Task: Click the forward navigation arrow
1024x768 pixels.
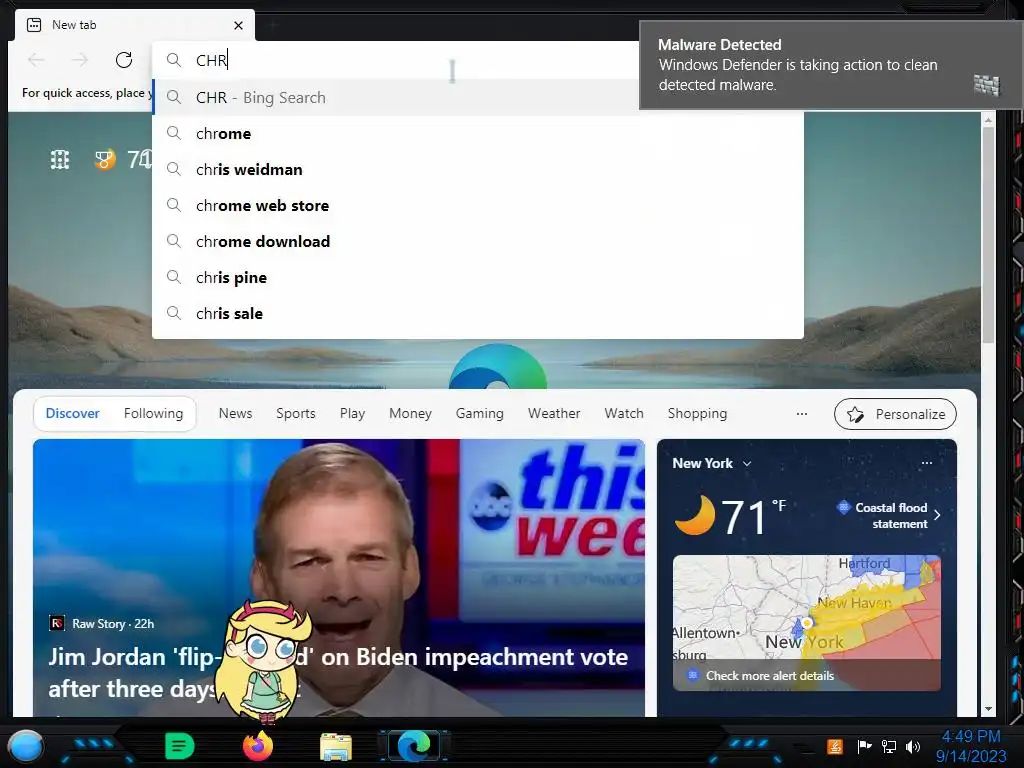Action: tap(80, 60)
